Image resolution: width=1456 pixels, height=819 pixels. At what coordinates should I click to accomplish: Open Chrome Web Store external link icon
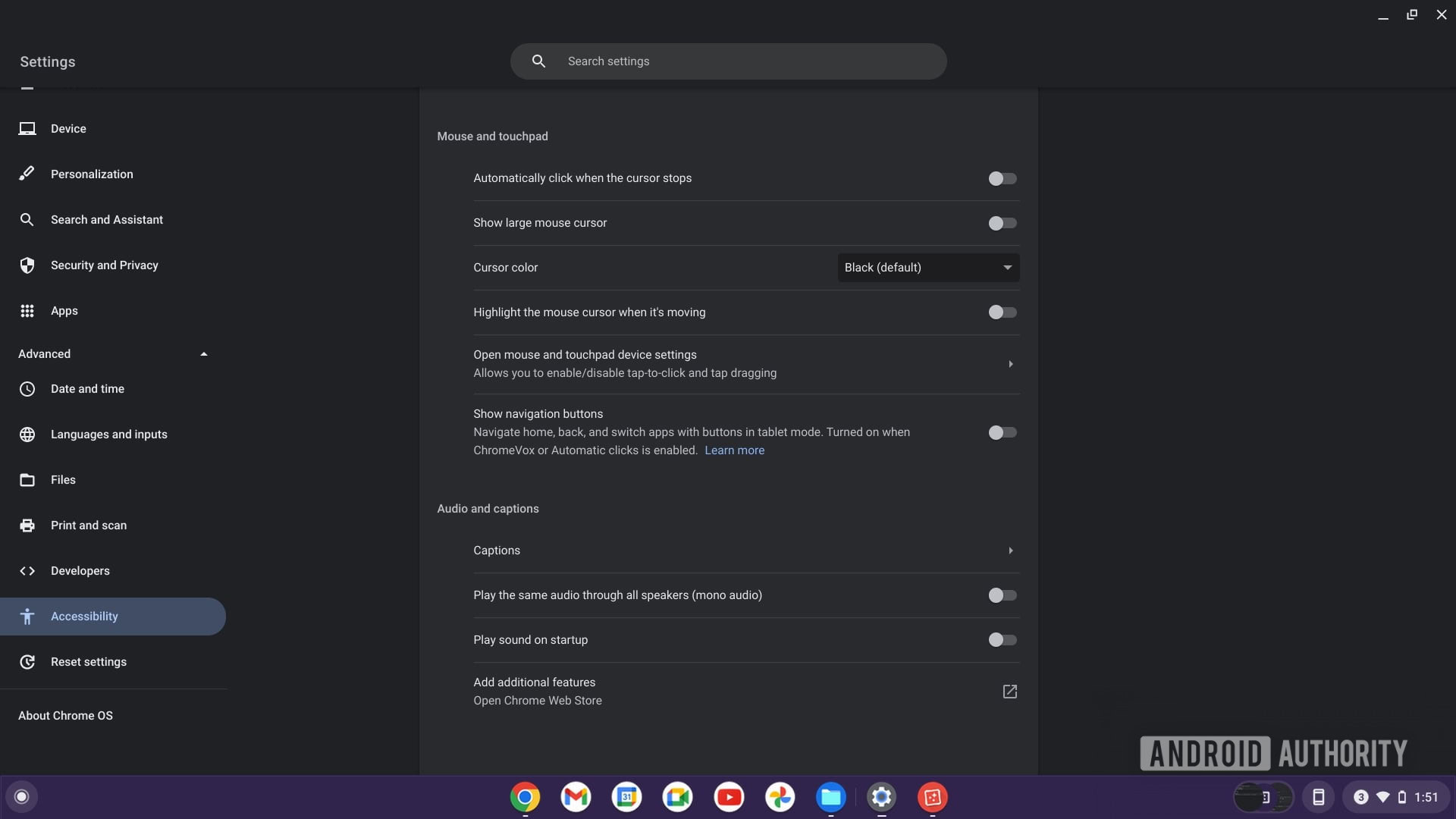[1009, 692]
